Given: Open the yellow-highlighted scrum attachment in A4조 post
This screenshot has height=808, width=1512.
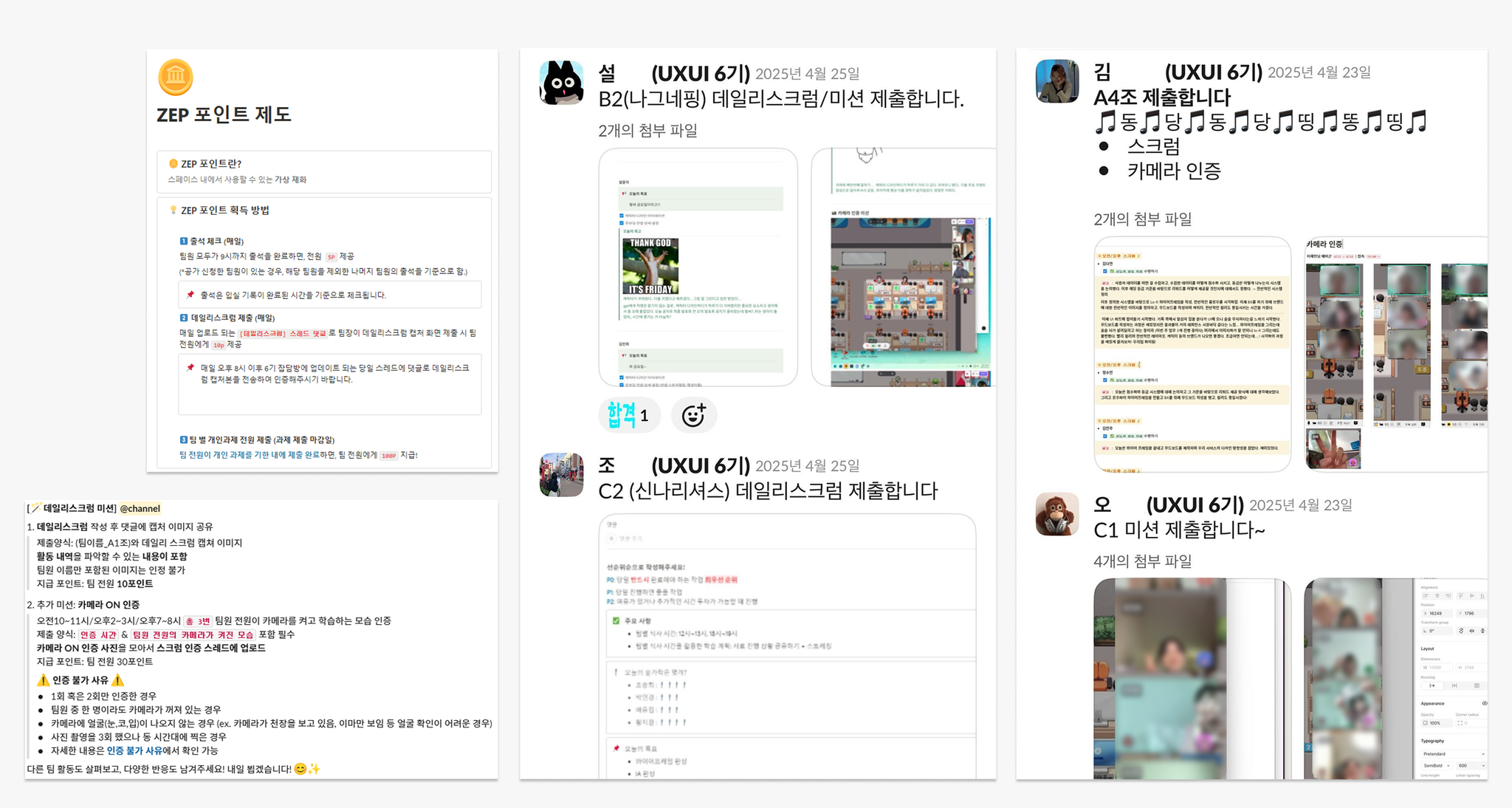Looking at the screenshot, I should [1192, 355].
